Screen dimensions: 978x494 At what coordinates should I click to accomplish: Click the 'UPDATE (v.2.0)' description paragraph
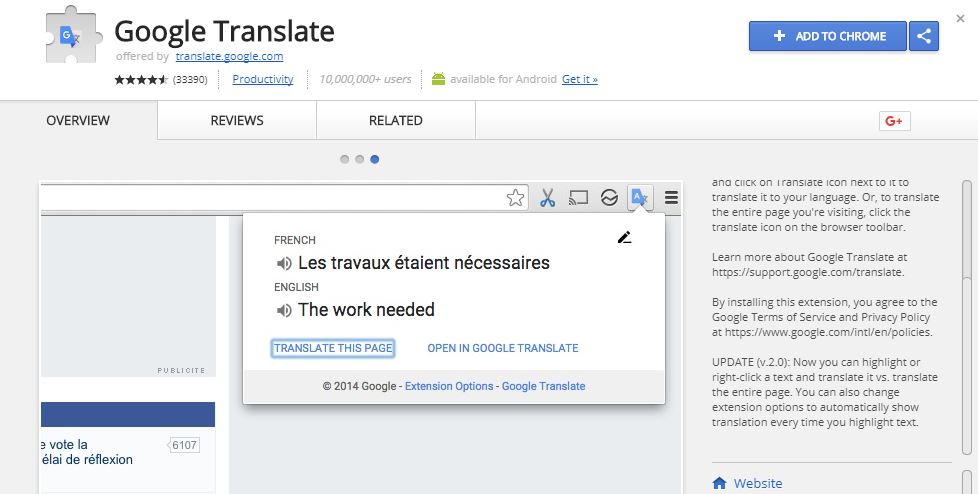(x=825, y=392)
